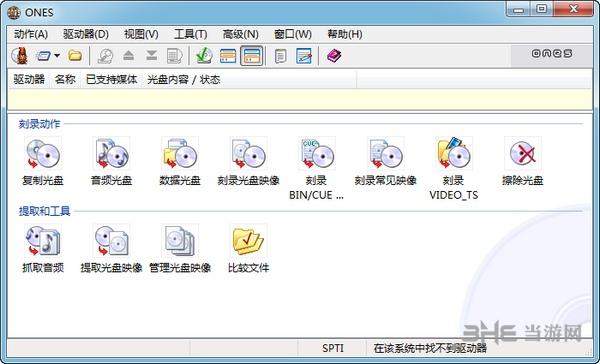Maximize the ONES window
600x364 pixels.
pos(542,9)
